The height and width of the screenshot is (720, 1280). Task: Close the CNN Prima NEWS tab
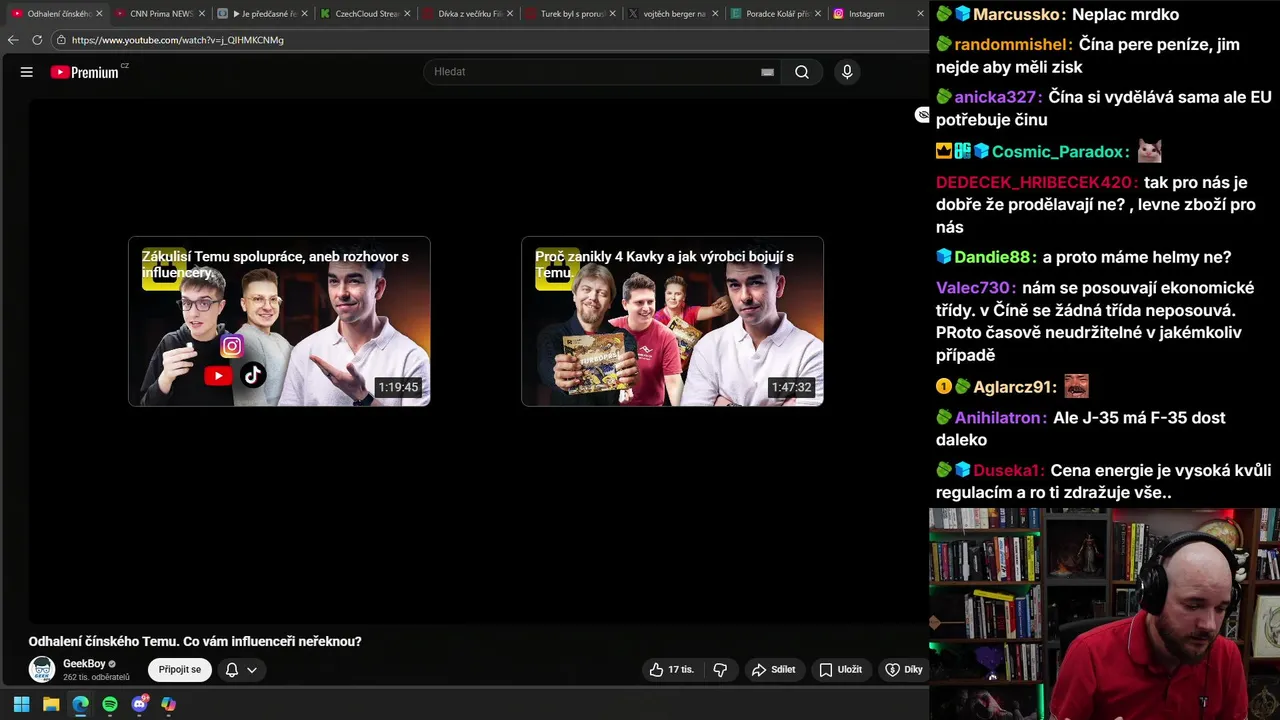pos(202,14)
